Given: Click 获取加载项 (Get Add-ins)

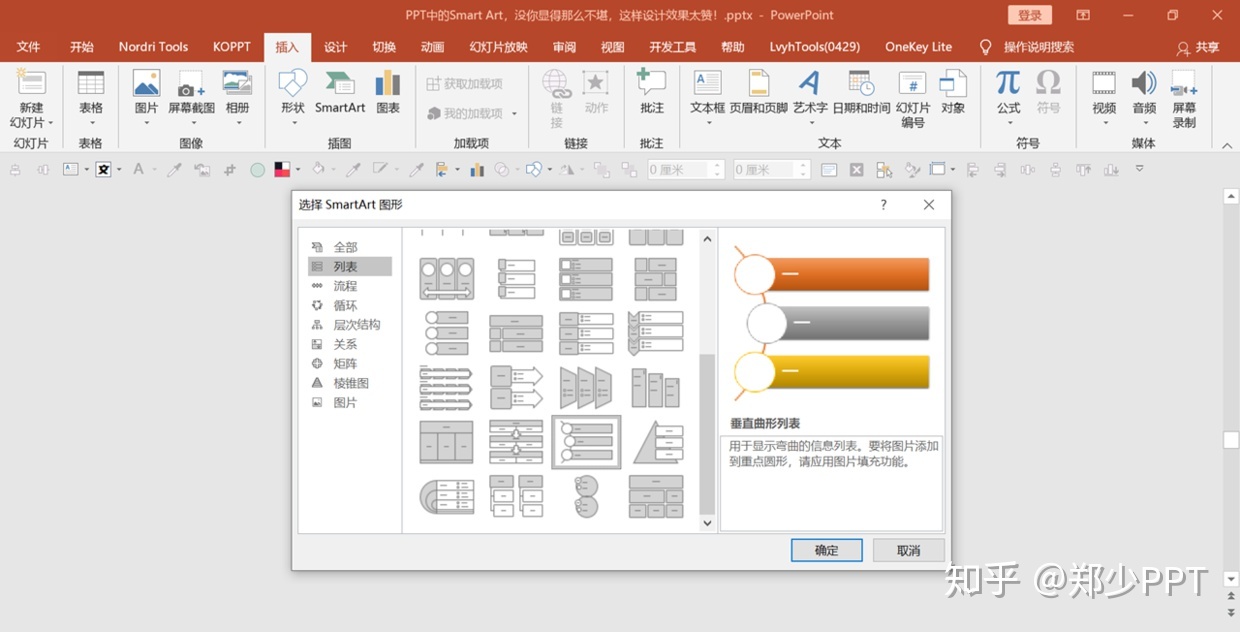Looking at the screenshot, I should tap(465, 84).
